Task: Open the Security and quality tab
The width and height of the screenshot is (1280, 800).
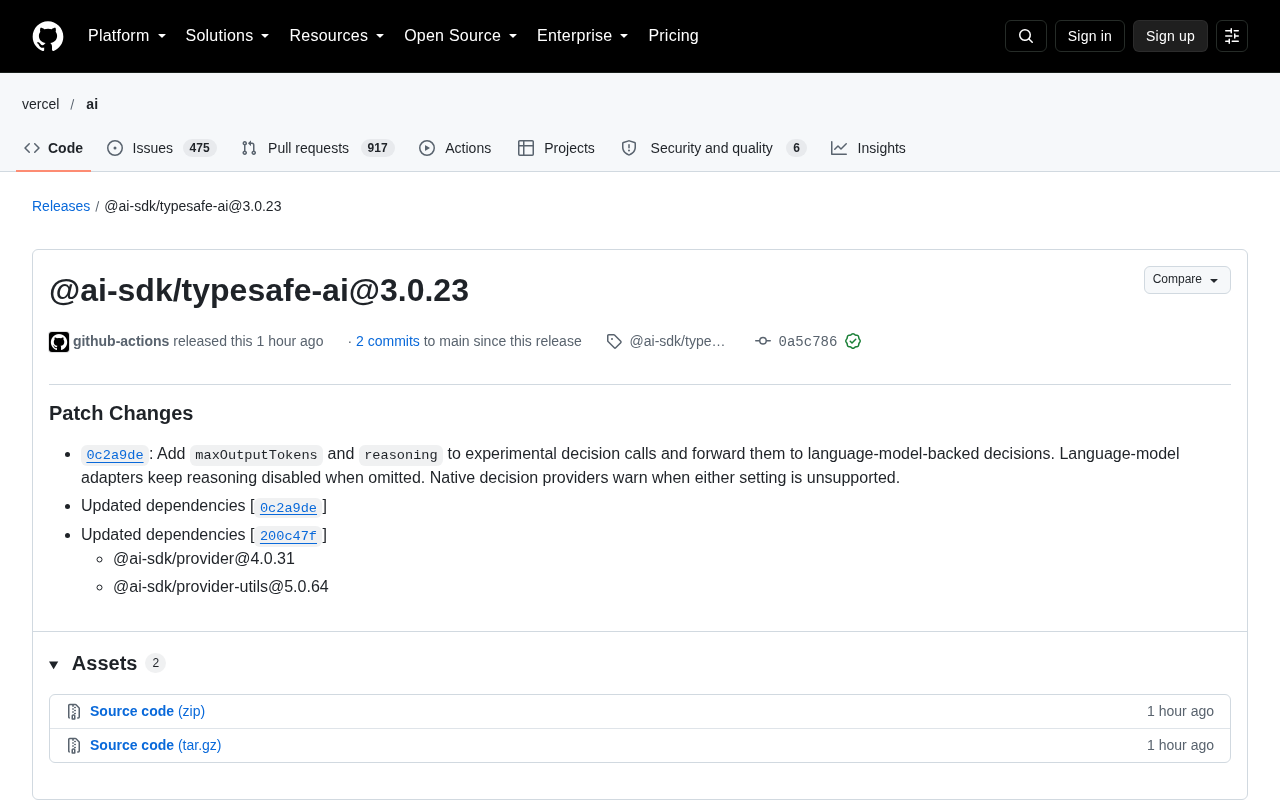Action: click(713, 148)
